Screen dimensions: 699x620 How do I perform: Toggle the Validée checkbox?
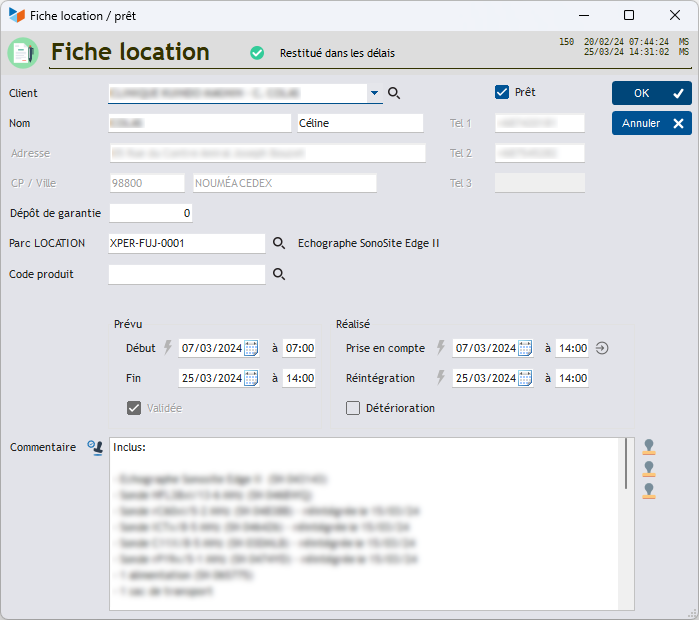(x=134, y=408)
